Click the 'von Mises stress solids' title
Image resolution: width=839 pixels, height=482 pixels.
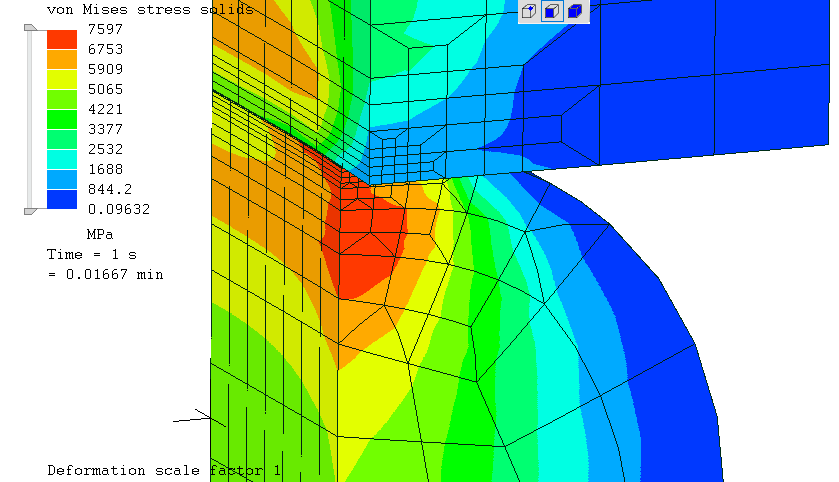coord(150,9)
